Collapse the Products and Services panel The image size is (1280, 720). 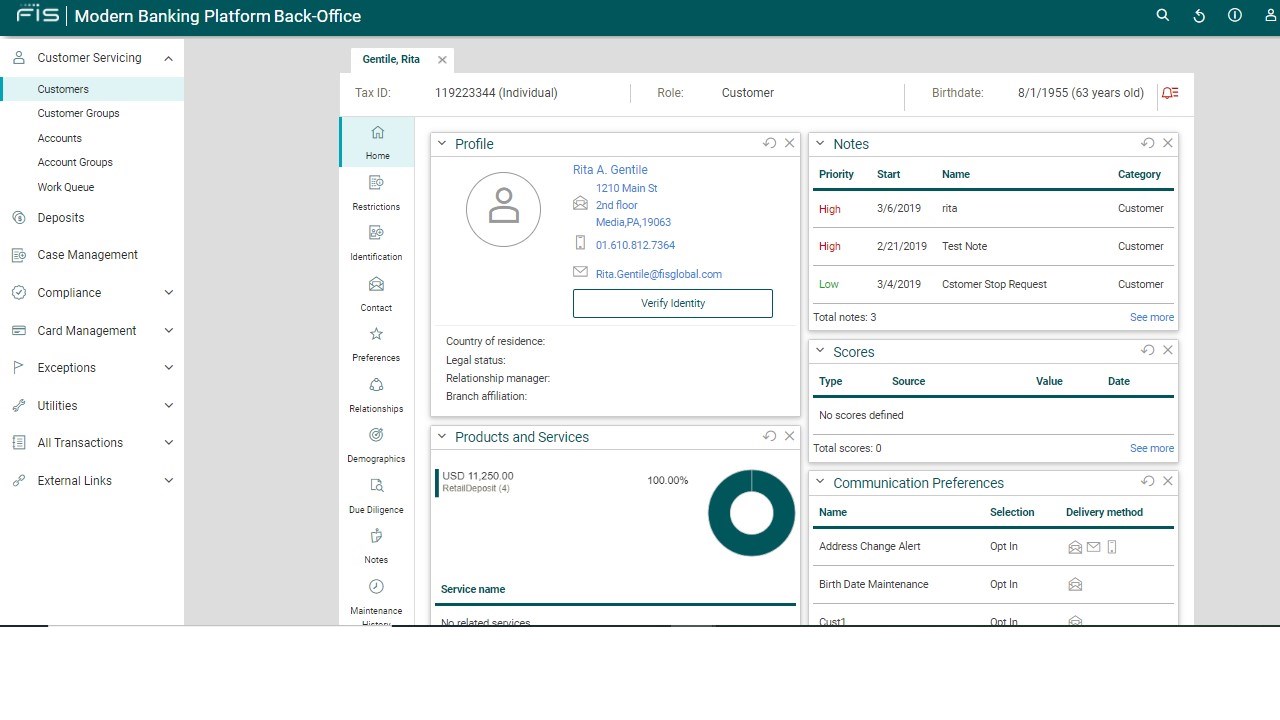(x=442, y=437)
